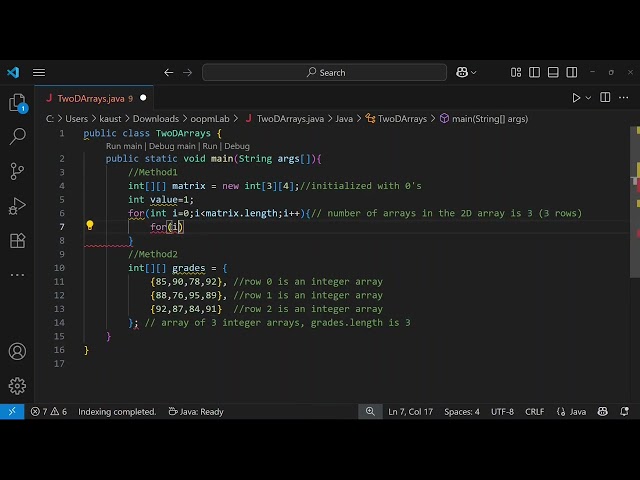Open the Manage gear icon
Viewport: 640px width, 480px height.
(x=17, y=386)
